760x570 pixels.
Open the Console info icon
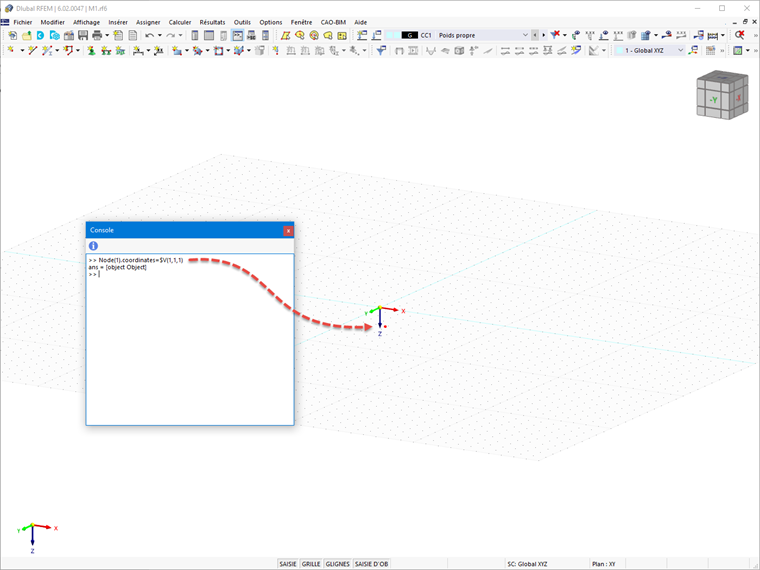coord(94,246)
